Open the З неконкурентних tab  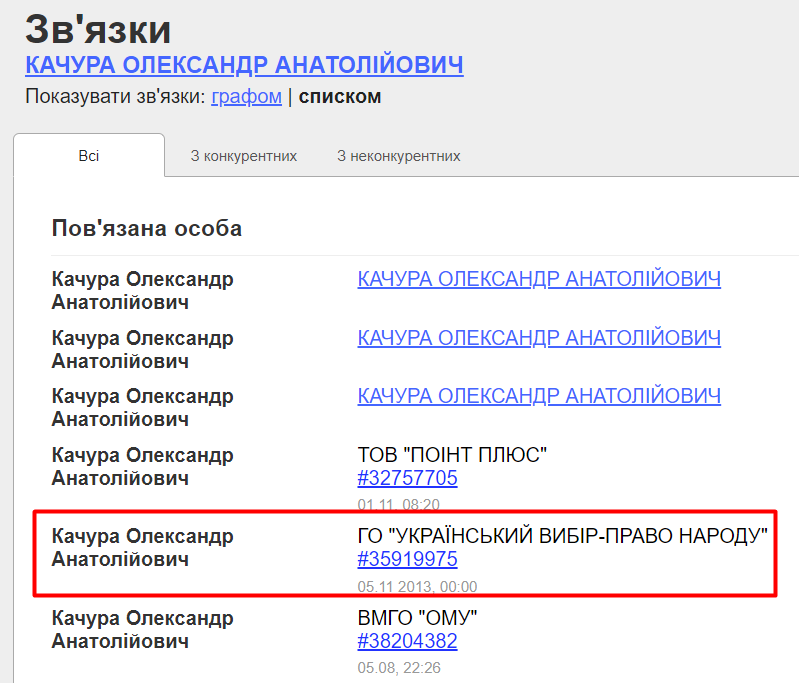point(398,156)
